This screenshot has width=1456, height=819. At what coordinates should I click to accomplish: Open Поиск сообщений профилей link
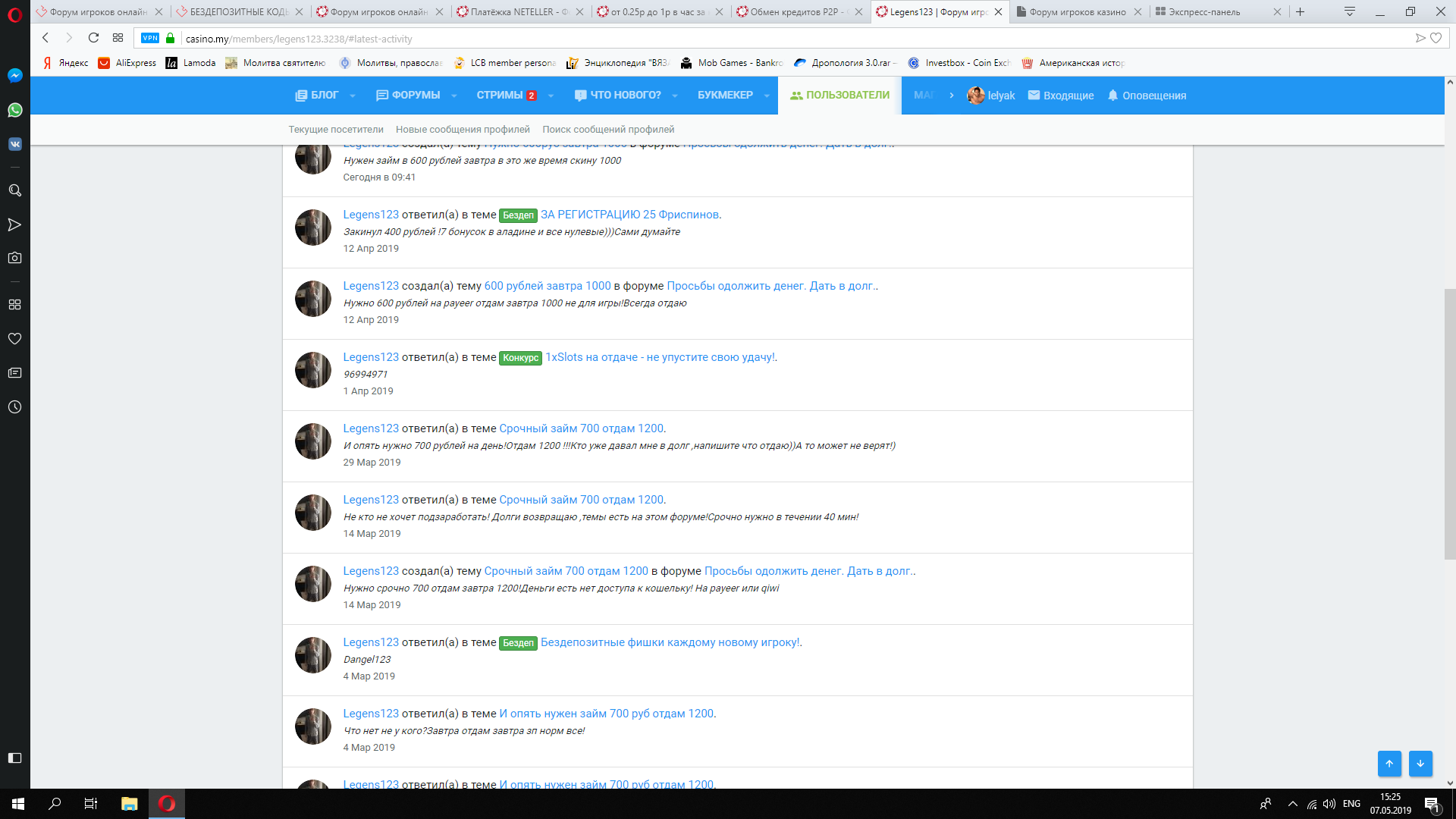[608, 130]
